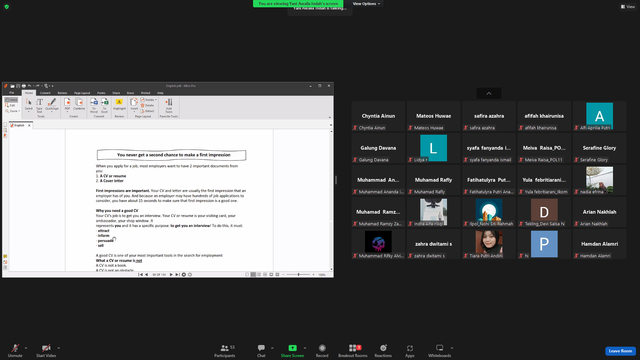This screenshot has height=360, width=640.
Task: Click the Type Text tool
Action: [x=40, y=104]
